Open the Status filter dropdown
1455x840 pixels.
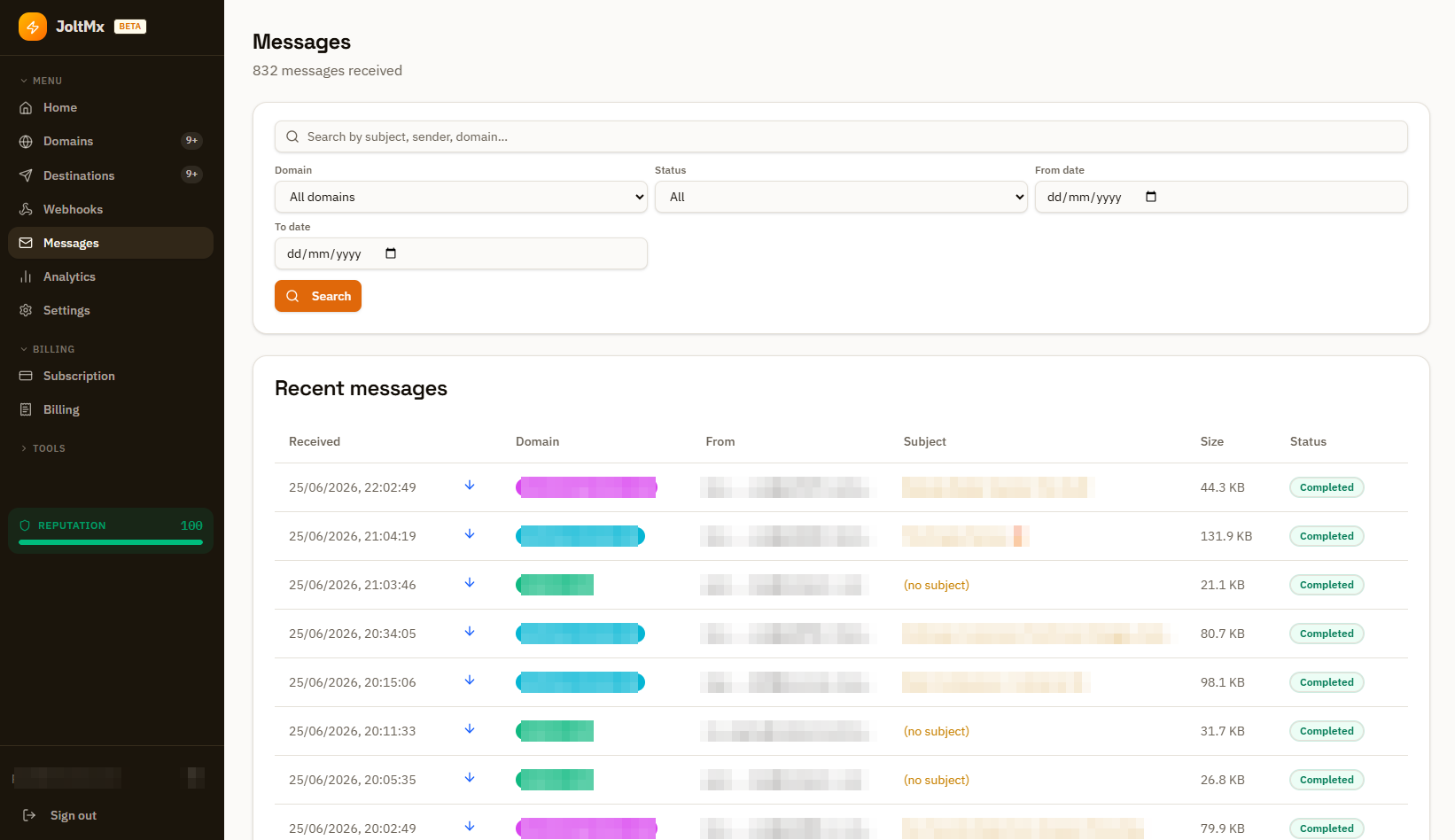pyautogui.click(x=841, y=197)
